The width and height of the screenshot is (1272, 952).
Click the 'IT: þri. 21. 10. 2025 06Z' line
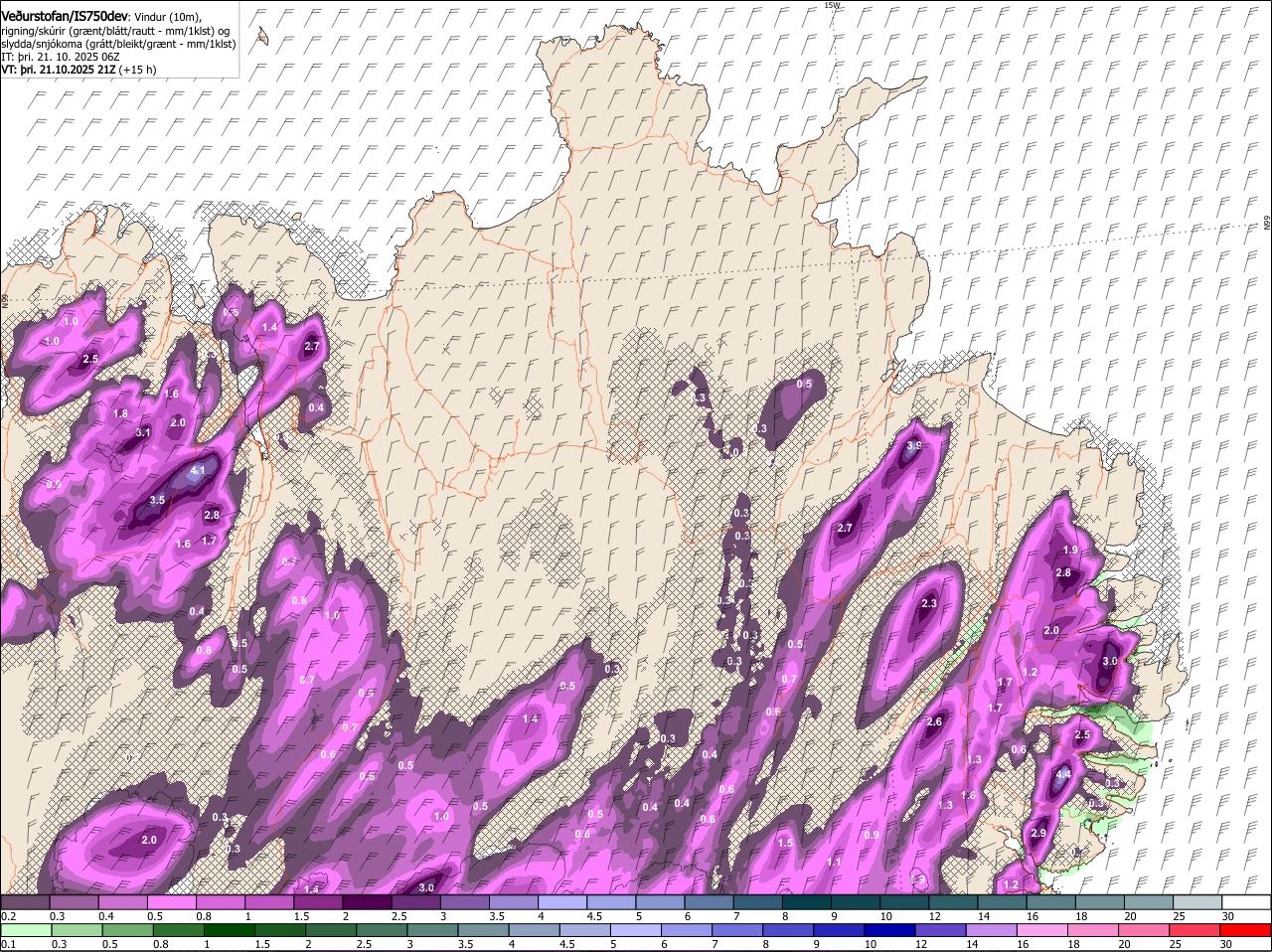point(61,58)
